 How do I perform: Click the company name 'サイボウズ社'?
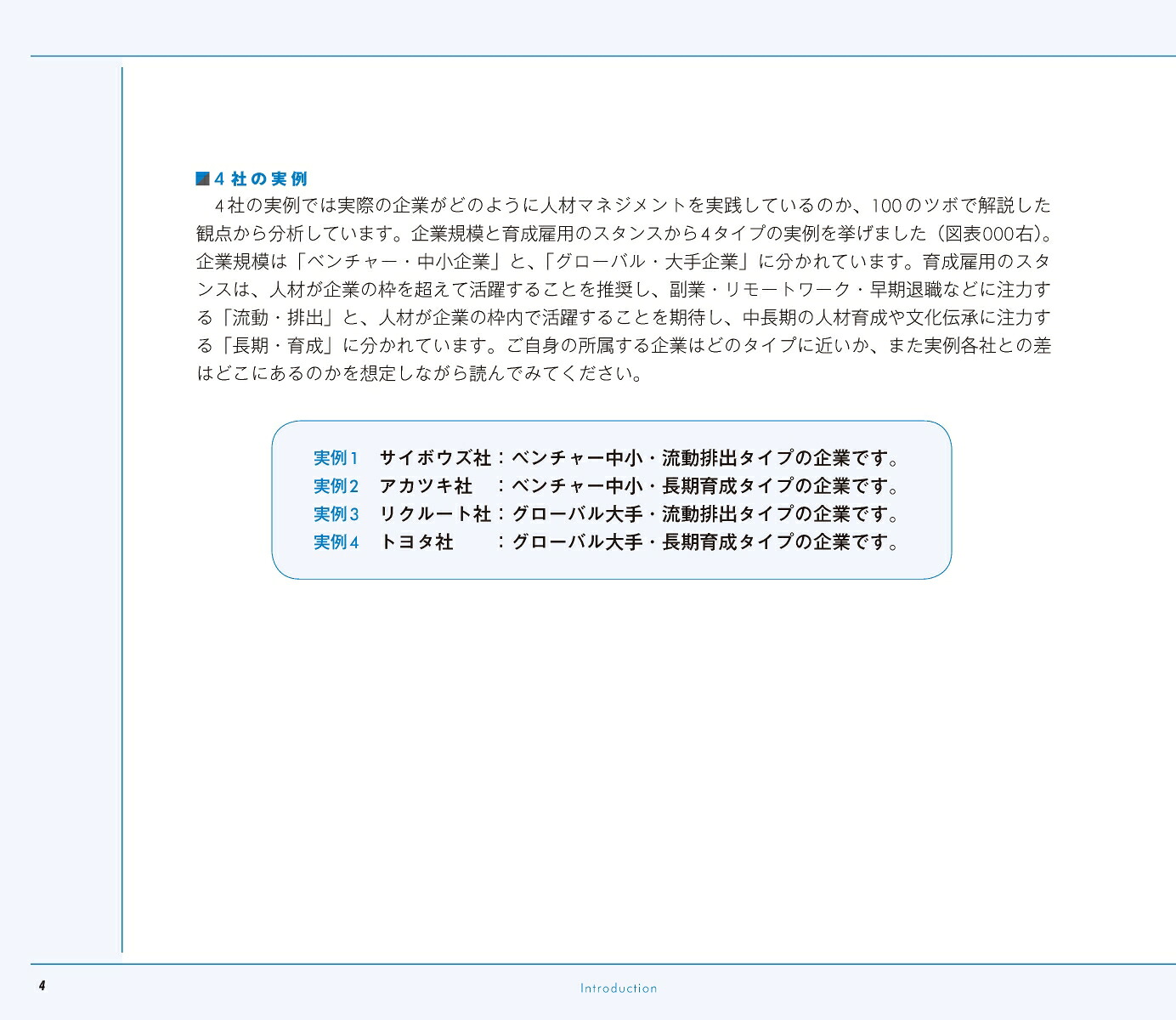tap(435, 458)
